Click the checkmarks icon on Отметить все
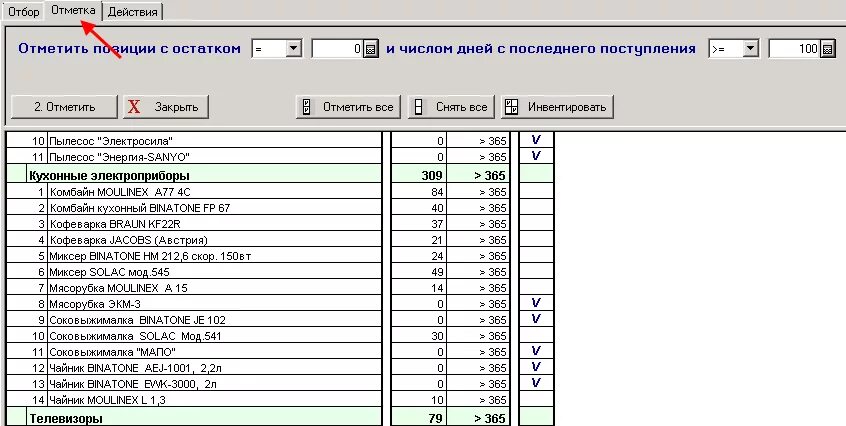 [306, 107]
